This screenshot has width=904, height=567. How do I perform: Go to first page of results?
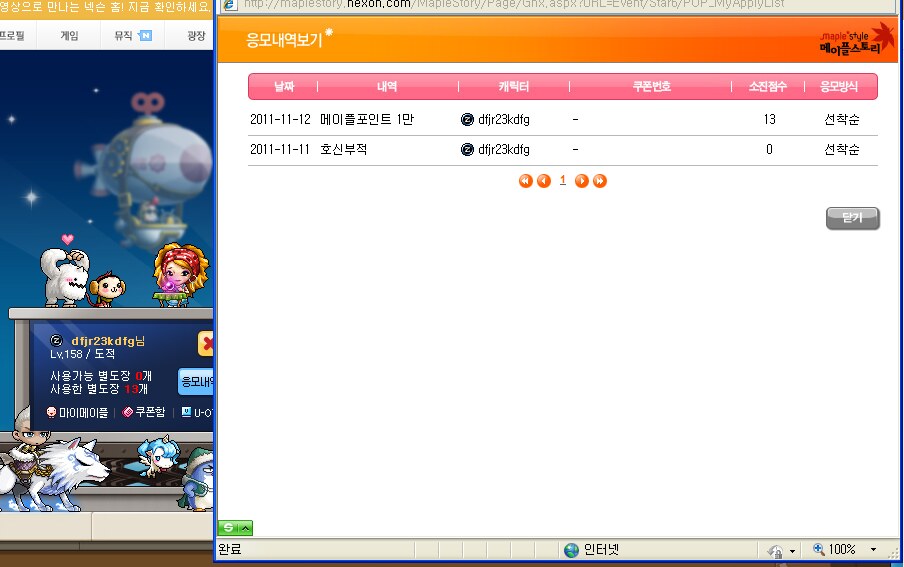click(x=525, y=181)
